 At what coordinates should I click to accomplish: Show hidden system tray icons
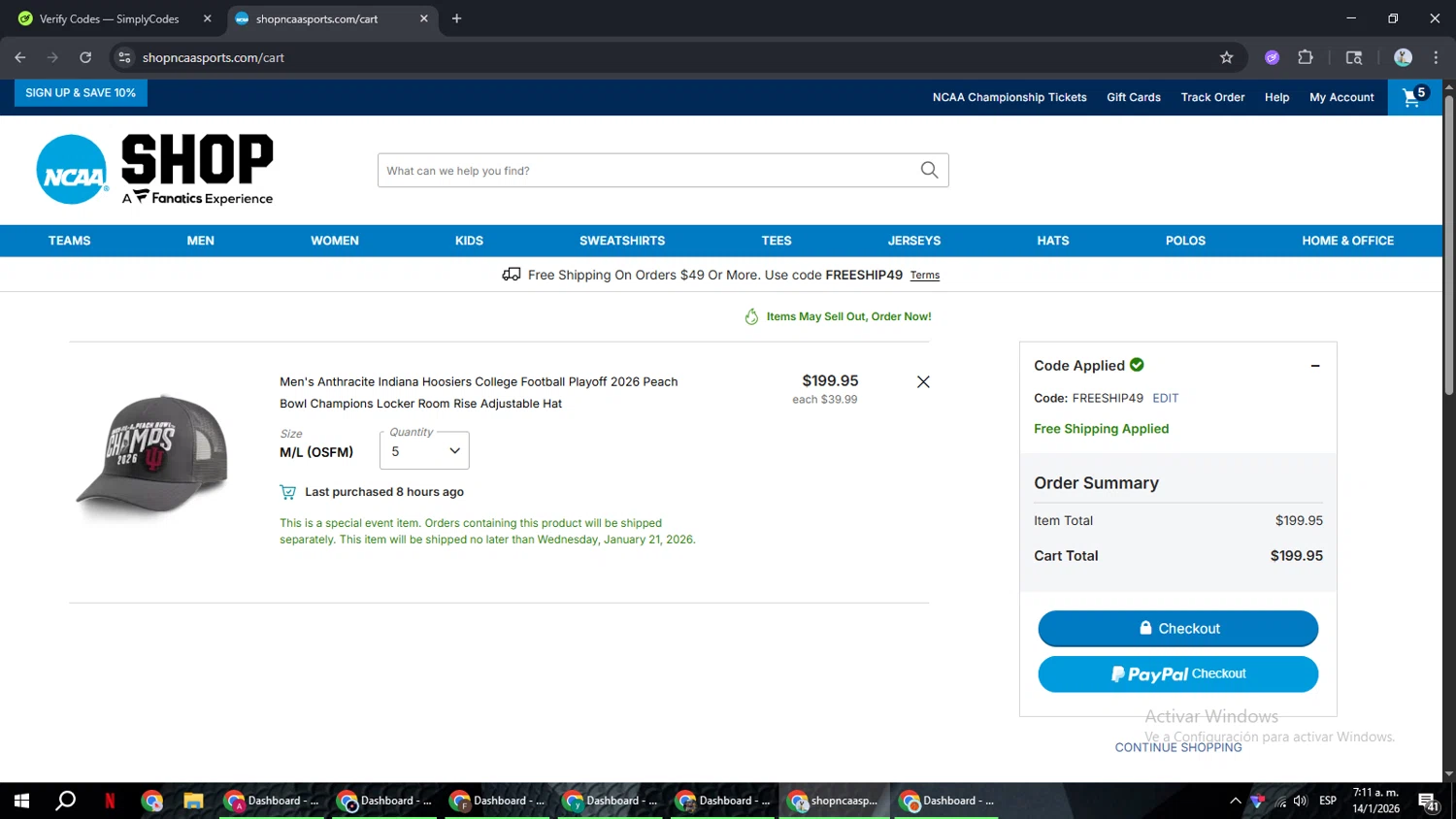click(1236, 801)
